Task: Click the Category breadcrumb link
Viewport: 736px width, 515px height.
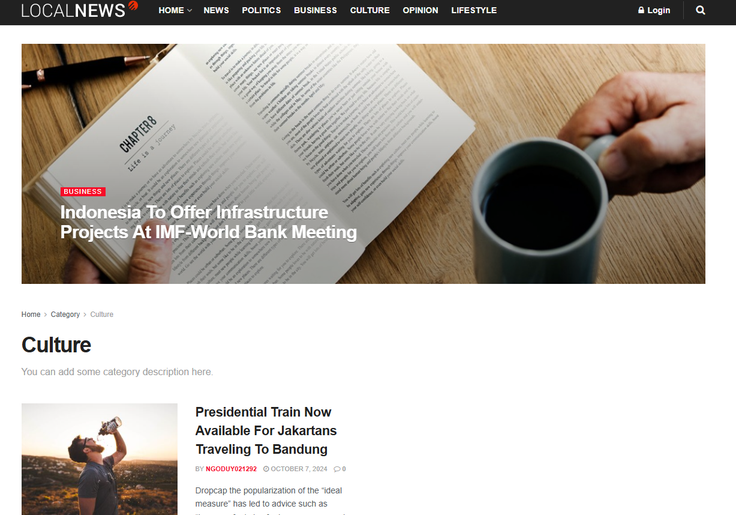Action: click(x=65, y=315)
